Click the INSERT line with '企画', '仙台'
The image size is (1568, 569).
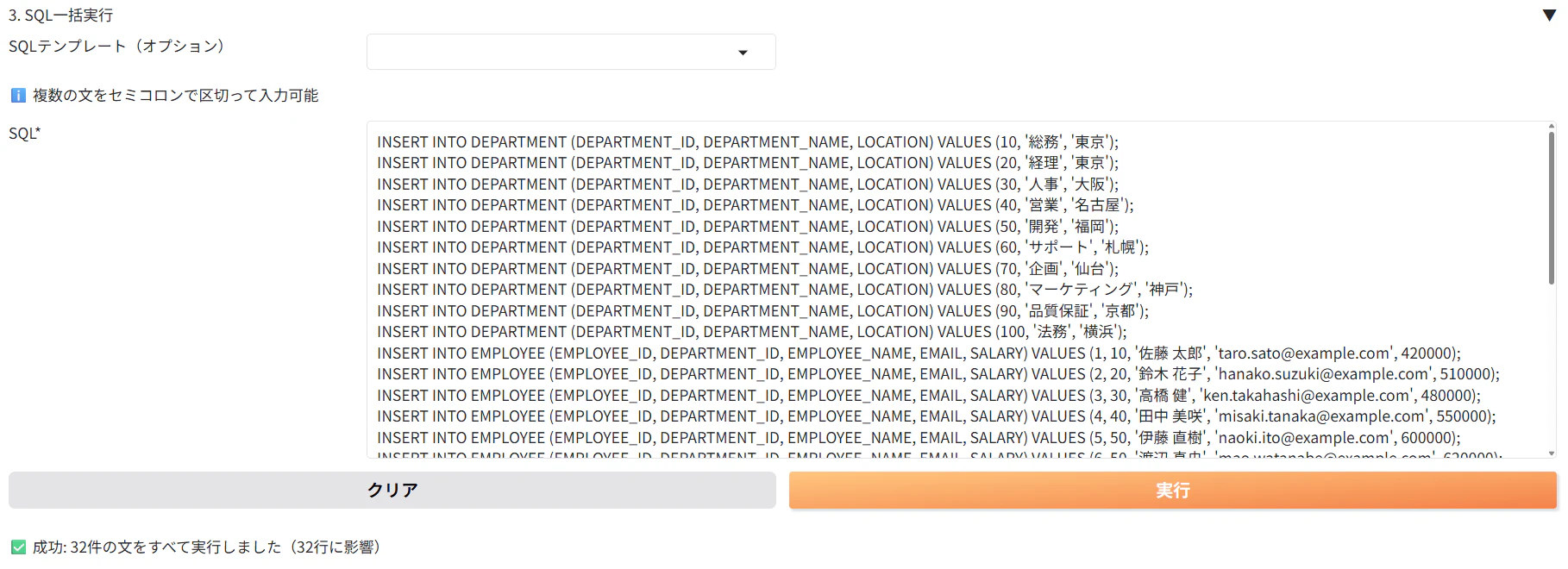pyautogui.click(x=748, y=269)
